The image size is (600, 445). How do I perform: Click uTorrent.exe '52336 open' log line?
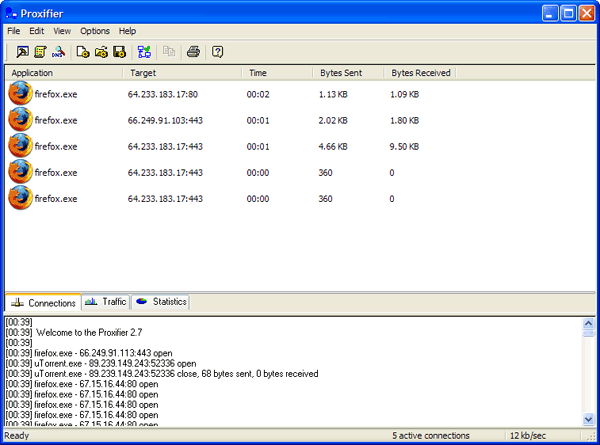click(x=101, y=363)
